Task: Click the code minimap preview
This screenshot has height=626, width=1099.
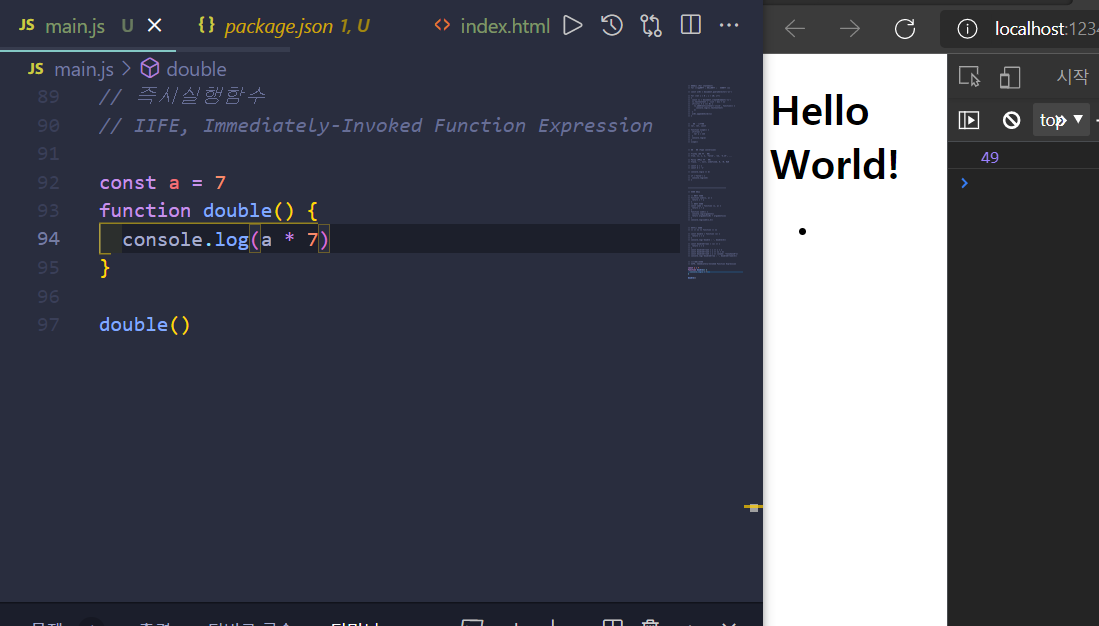Action: 715,182
